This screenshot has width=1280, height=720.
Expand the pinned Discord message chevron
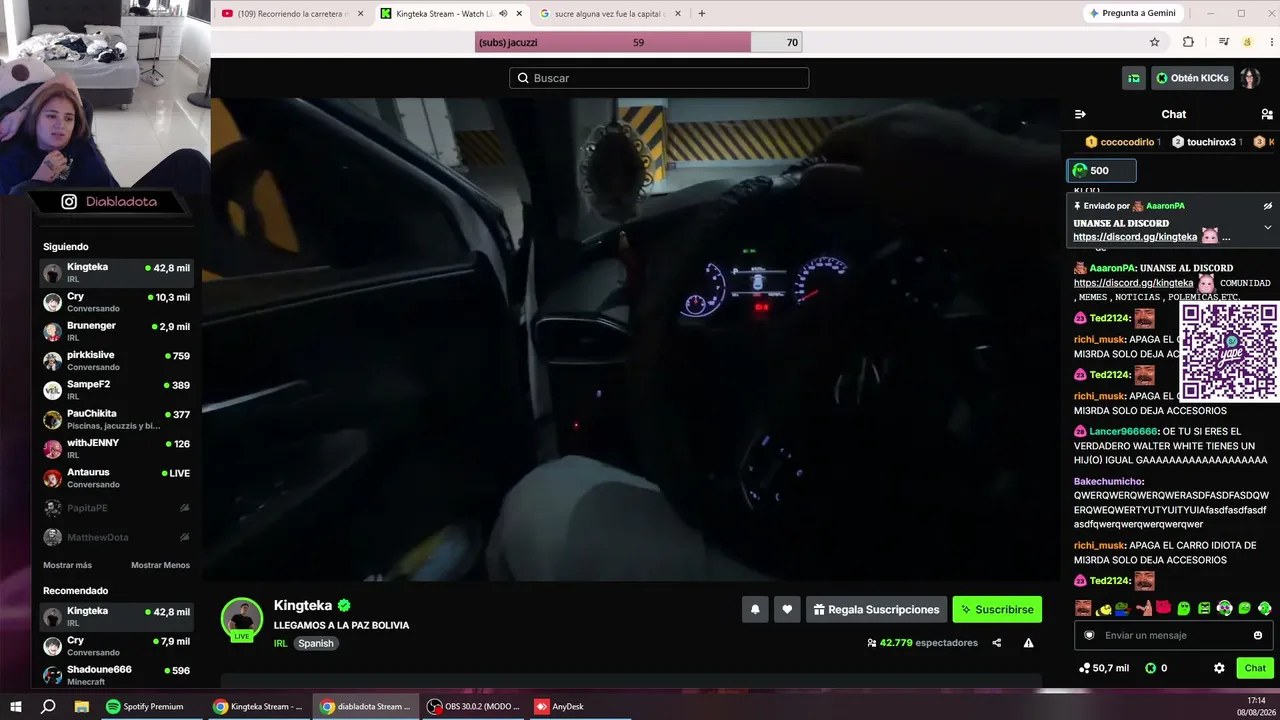click(1268, 227)
